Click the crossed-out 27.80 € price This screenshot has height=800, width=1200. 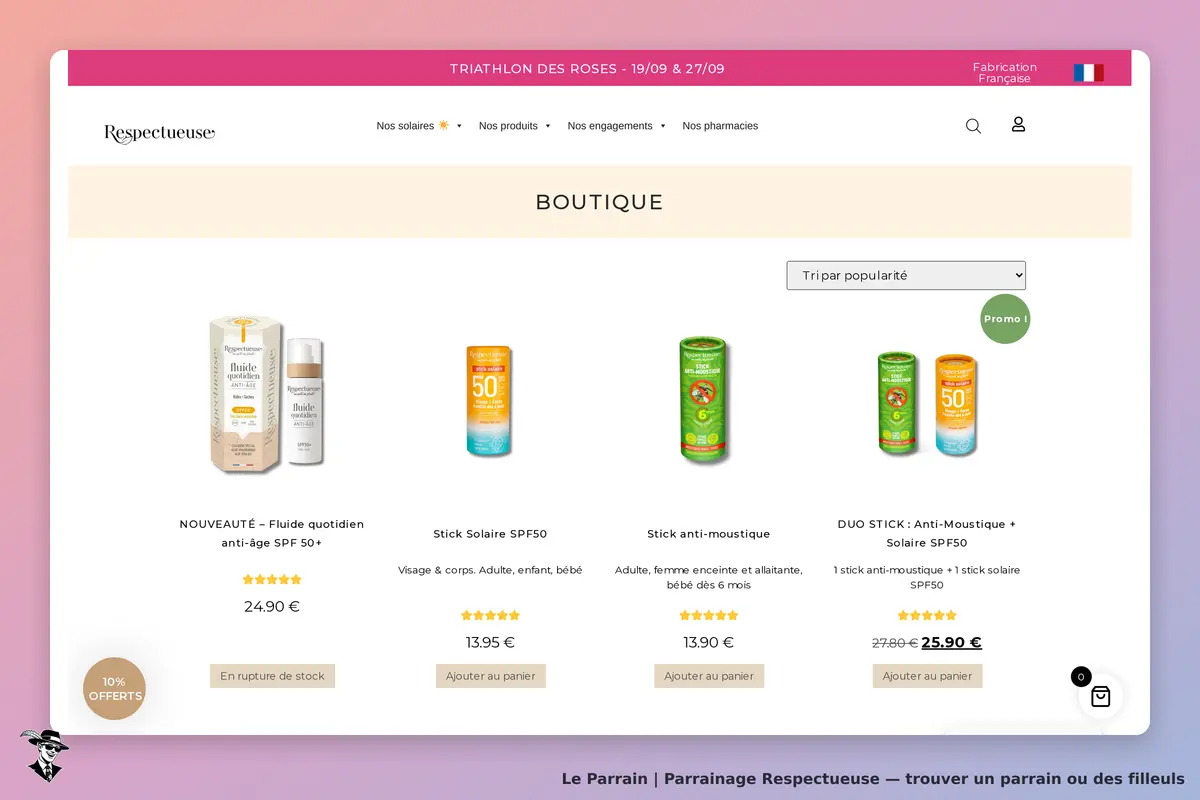click(895, 643)
